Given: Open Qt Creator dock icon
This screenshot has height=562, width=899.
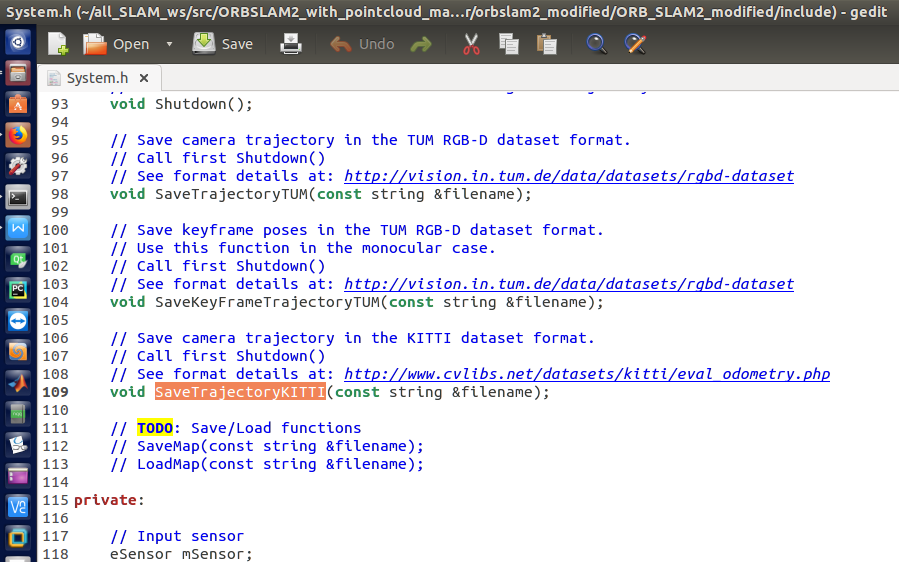Looking at the screenshot, I should 18,259.
